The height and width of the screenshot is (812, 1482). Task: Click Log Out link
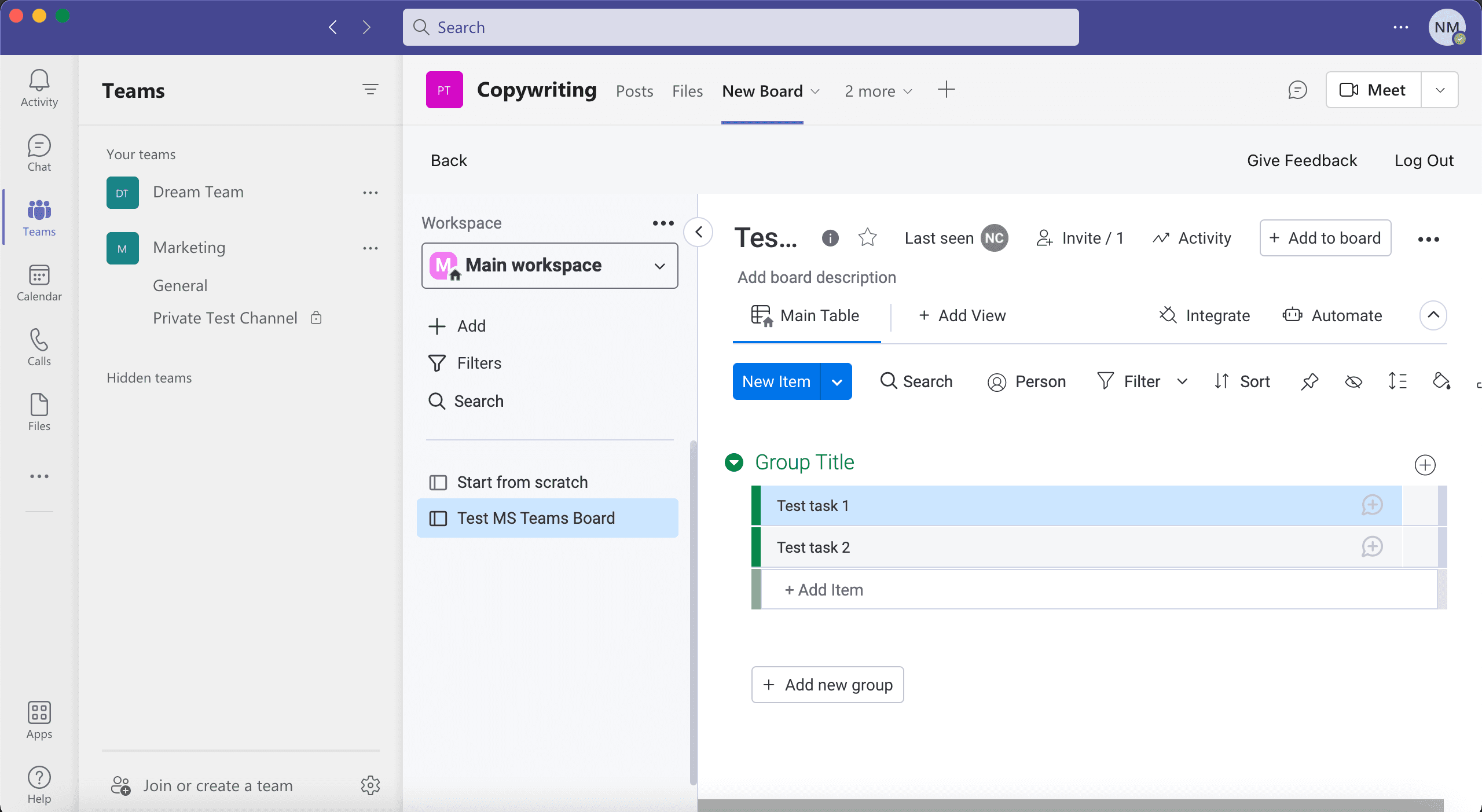(1424, 160)
